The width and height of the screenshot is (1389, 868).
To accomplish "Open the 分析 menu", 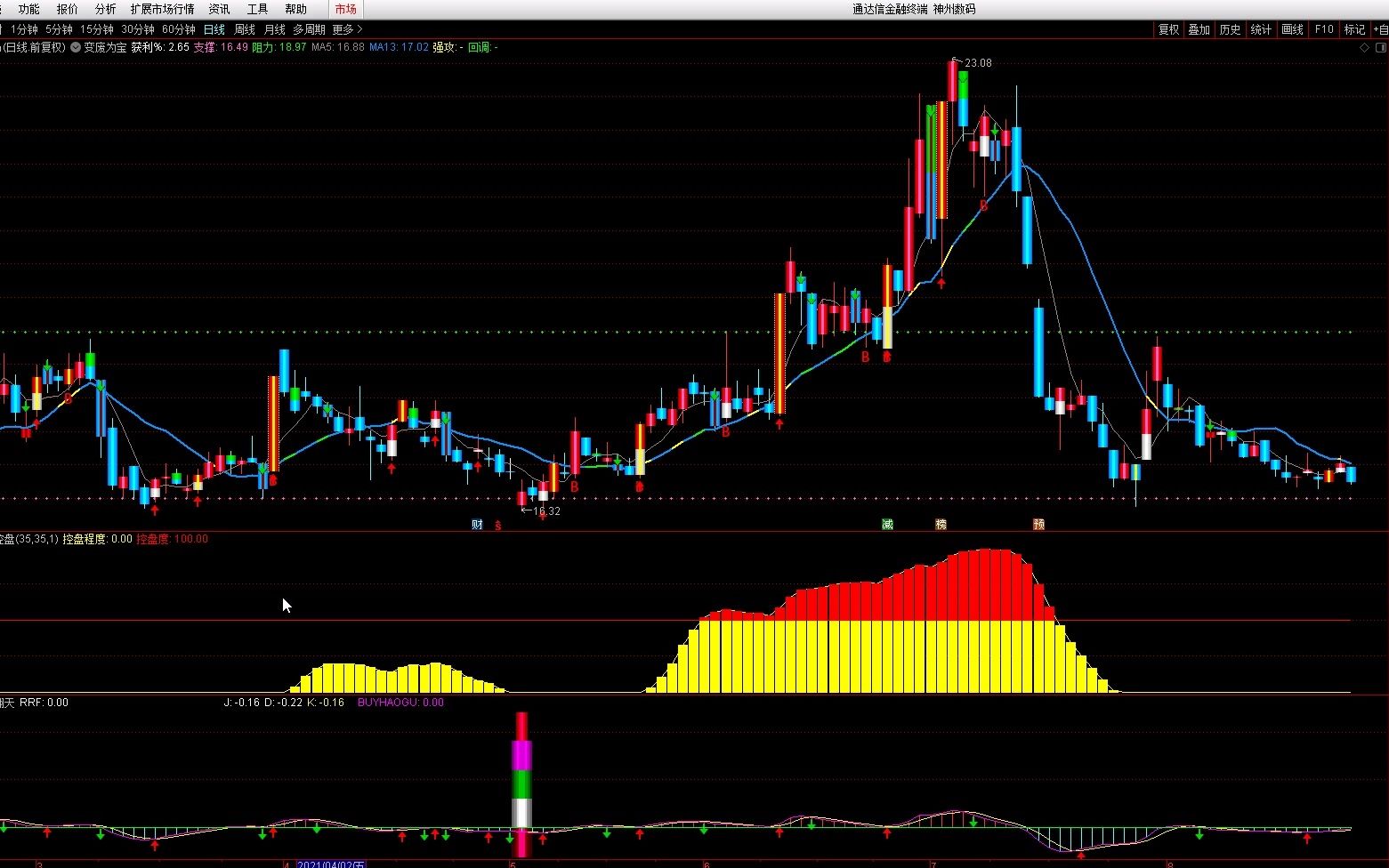I will click(x=105, y=9).
